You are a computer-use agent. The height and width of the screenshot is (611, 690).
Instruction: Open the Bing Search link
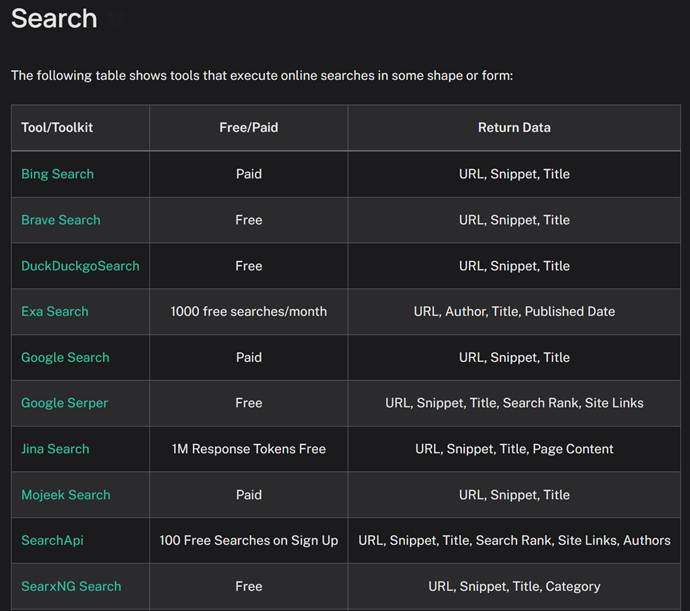point(57,174)
